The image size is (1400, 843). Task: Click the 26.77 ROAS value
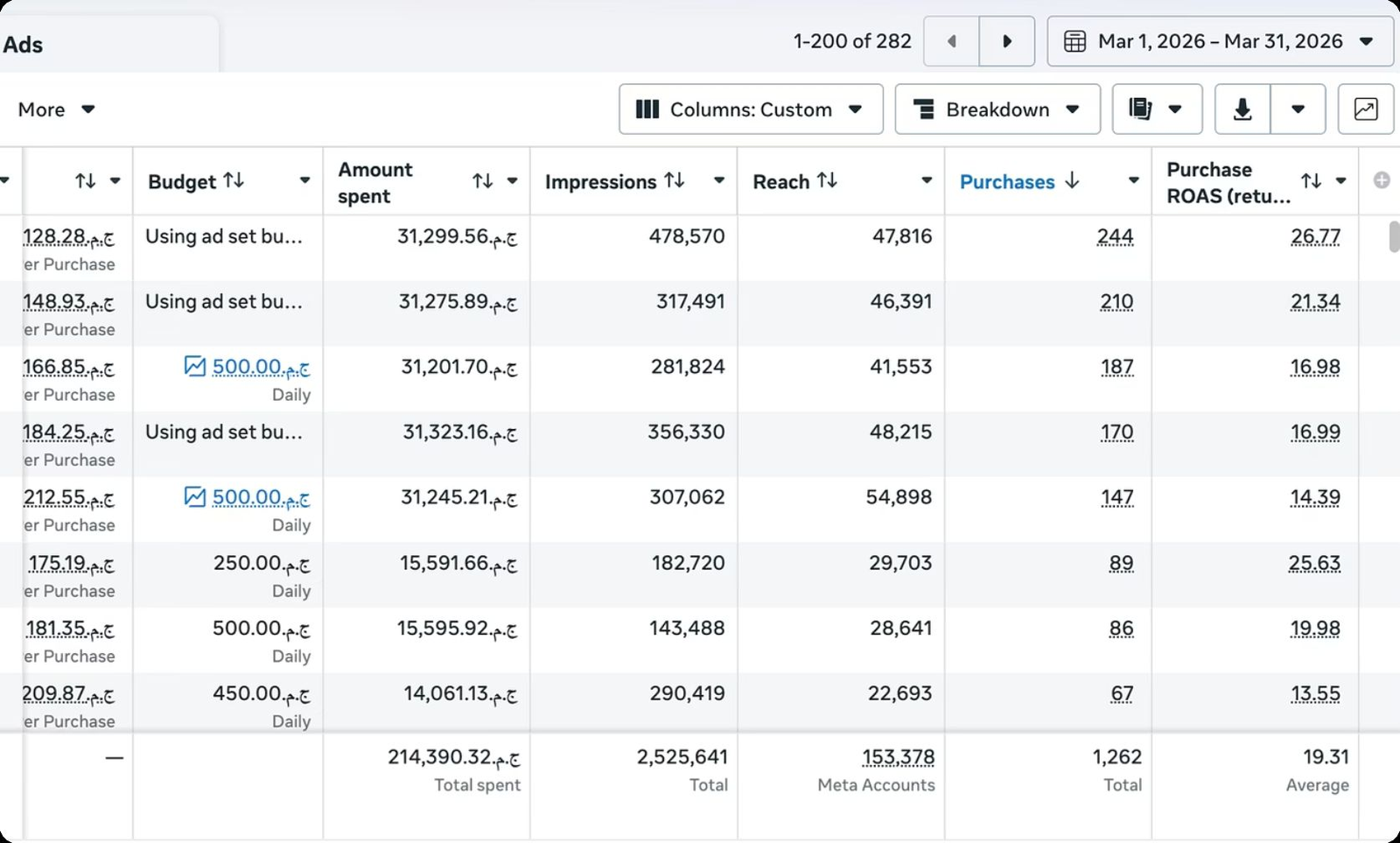(1315, 236)
